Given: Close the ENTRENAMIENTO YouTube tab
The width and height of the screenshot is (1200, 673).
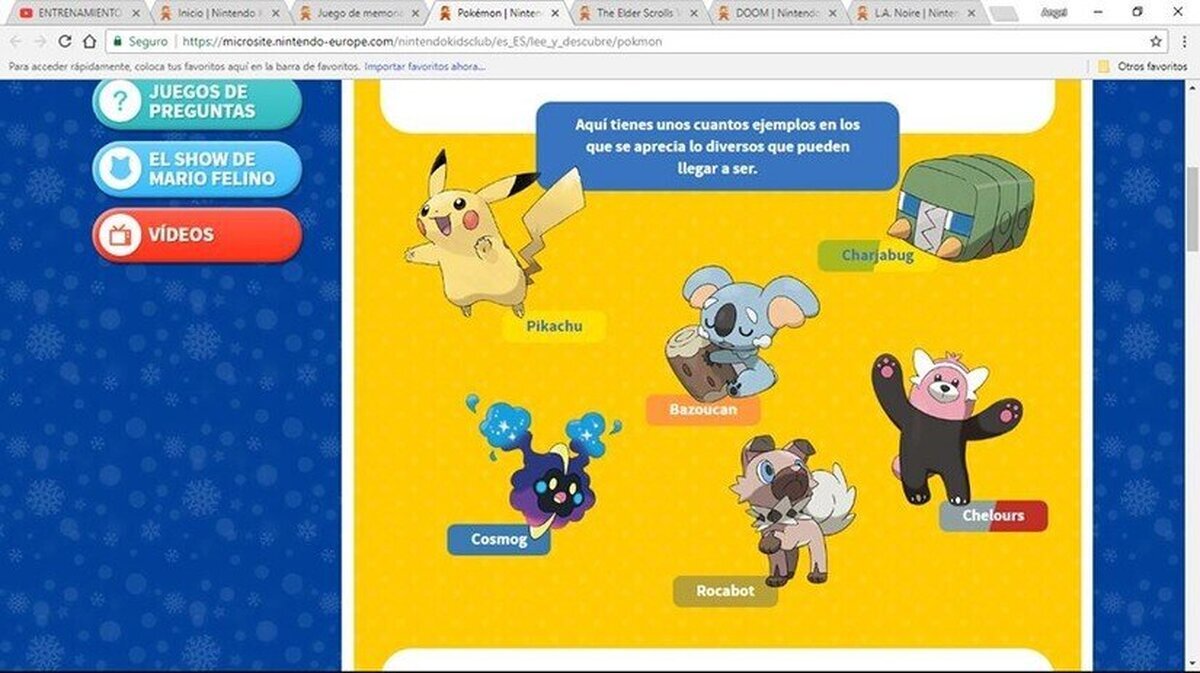Looking at the screenshot, I should (x=135, y=13).
